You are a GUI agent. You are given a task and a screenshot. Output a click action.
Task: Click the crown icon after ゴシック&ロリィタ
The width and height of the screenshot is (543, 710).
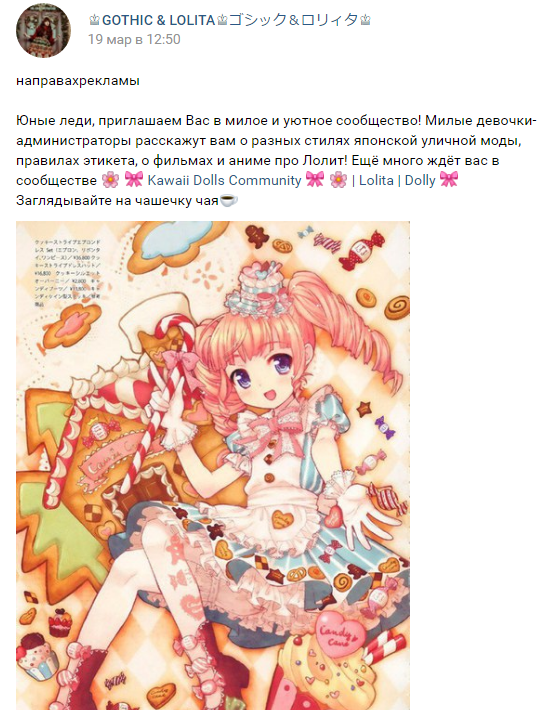point(365,20)
